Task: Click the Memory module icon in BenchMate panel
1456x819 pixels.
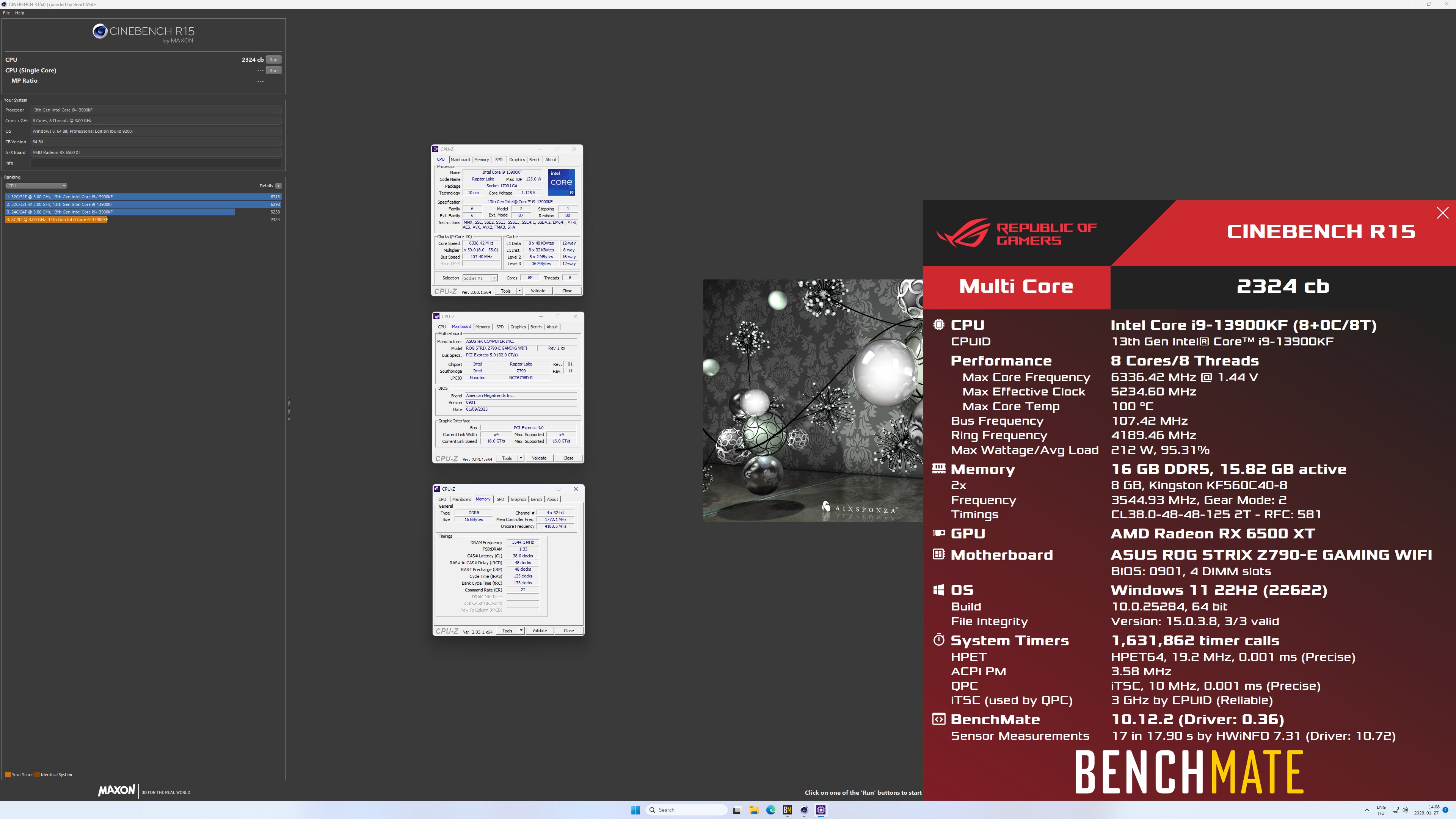Action: [x=939, y=468]
